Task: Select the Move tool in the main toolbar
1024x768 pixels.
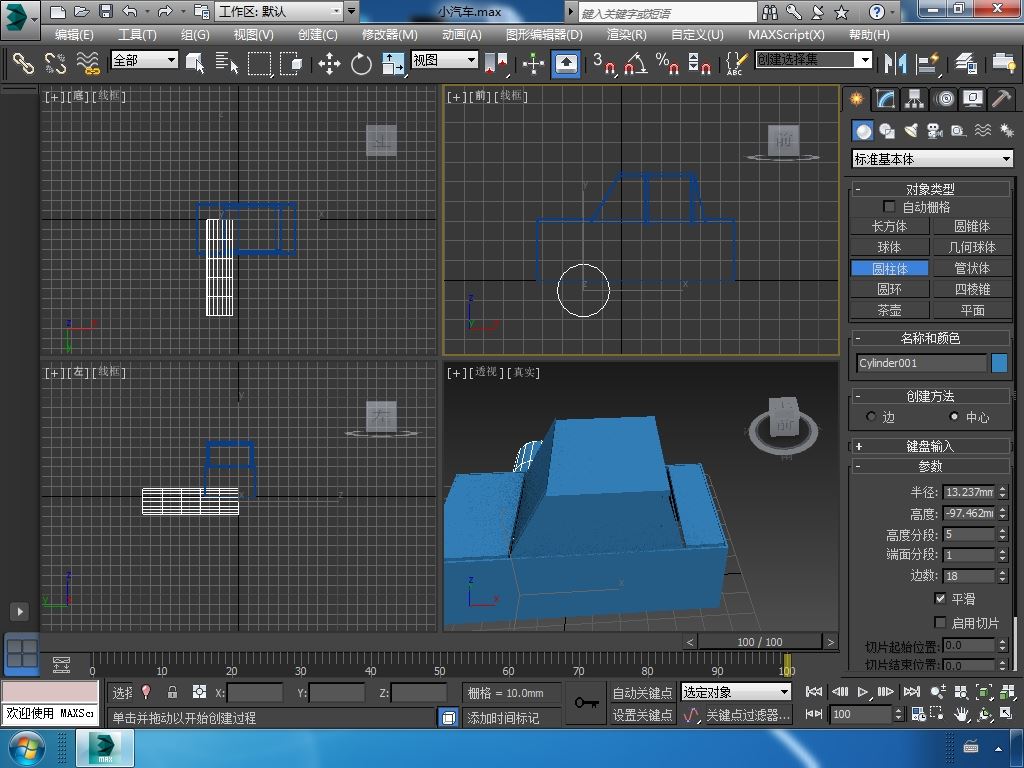Action: pyautogui.click(x=329, y=64)
